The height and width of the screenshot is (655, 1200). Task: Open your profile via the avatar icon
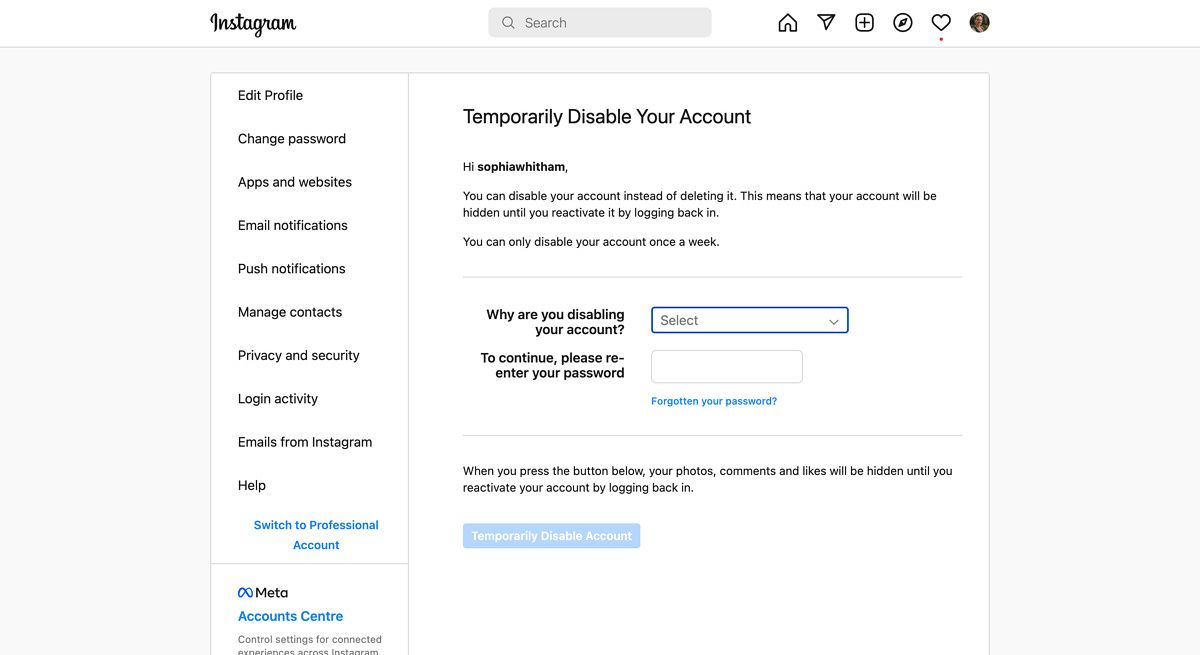click(x=978, y=22)
